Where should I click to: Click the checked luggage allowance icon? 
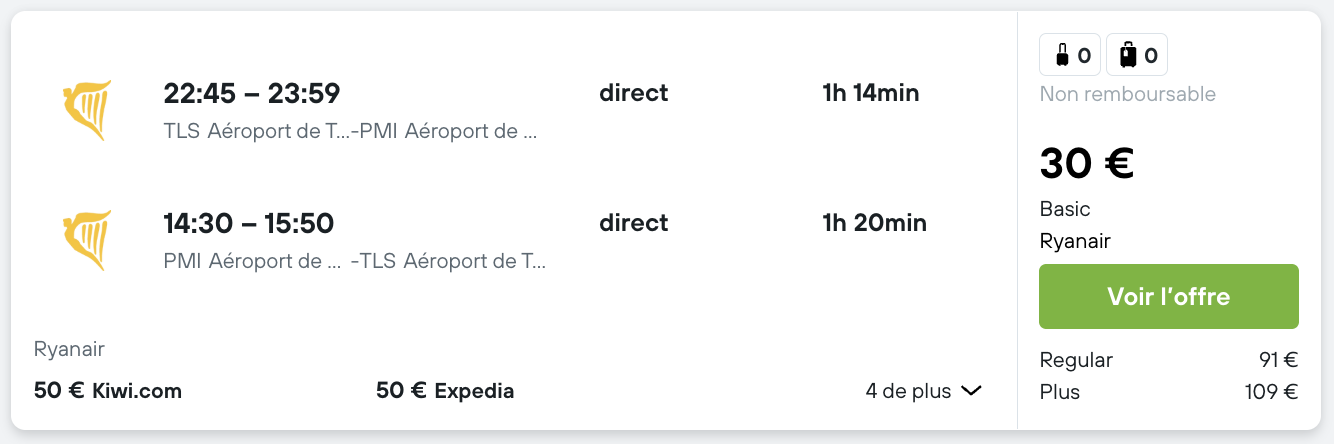pyautogui.click(x=1137, y=55)
